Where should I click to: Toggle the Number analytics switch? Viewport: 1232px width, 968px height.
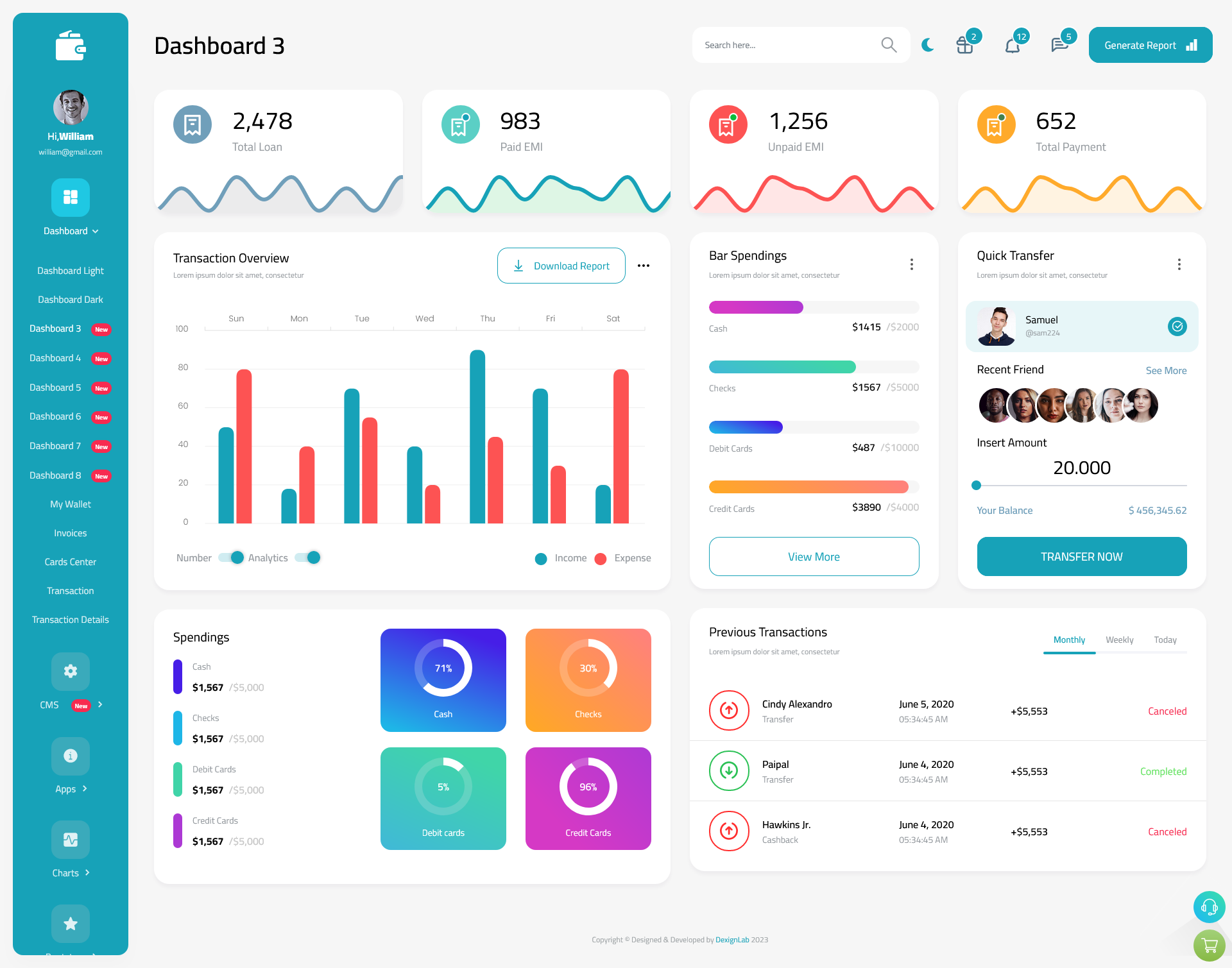point(228,557)
